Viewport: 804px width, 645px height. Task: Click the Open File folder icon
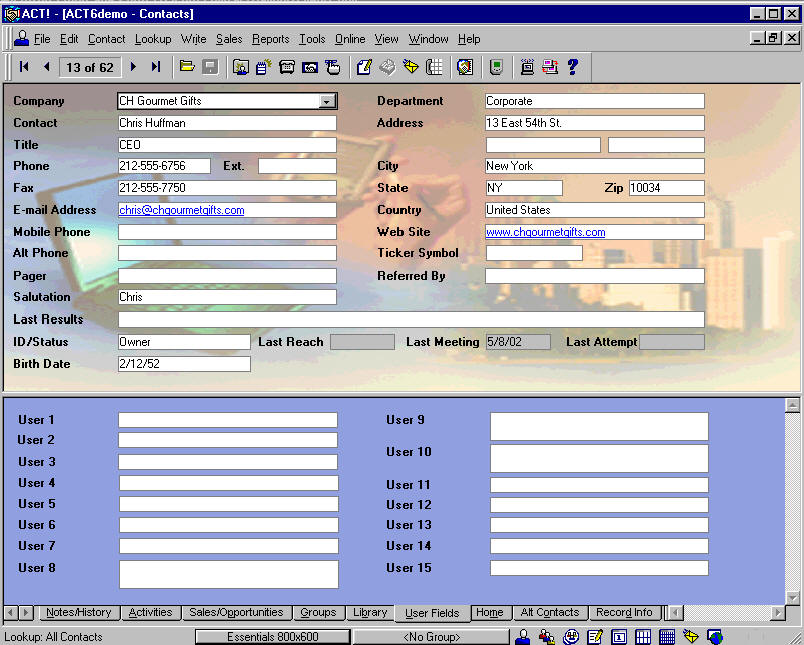187,66
